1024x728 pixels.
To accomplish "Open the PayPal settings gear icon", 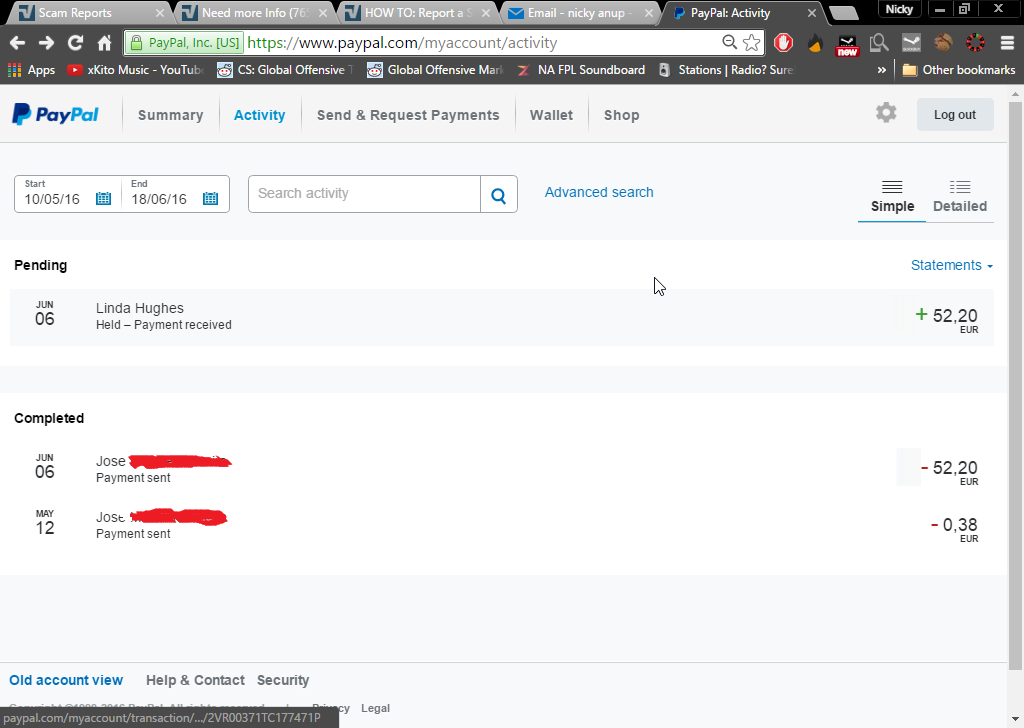I will pyautogui.click(x=886, y=113).
